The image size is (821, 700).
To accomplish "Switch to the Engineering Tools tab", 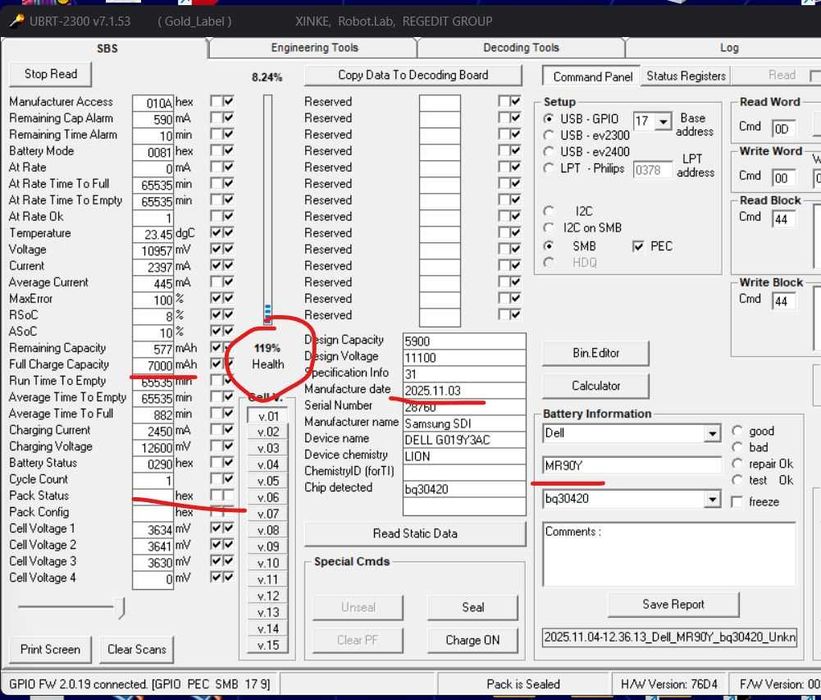I will [314, 48].
